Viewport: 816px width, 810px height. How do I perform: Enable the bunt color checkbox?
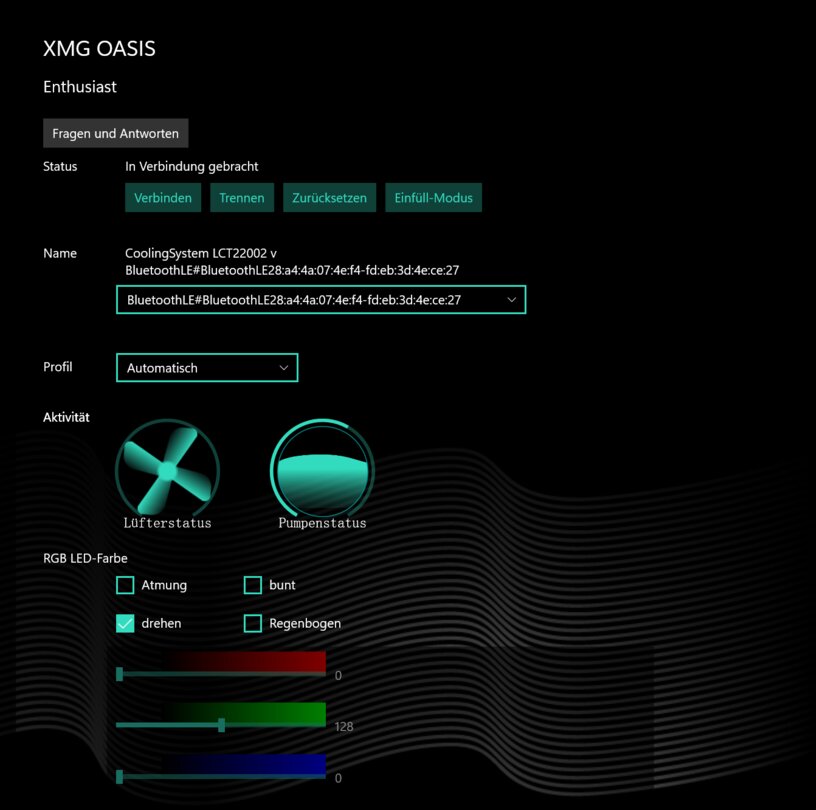[252, 585]
